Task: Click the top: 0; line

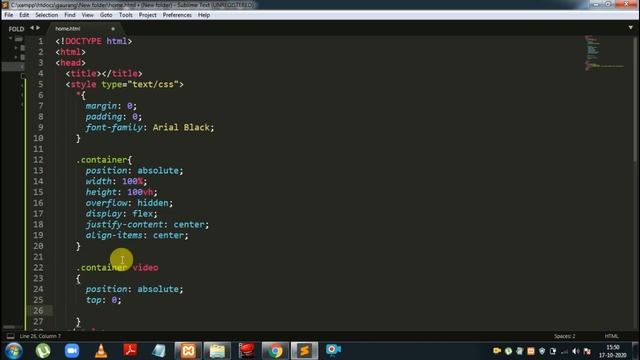Action: [103, 300]
